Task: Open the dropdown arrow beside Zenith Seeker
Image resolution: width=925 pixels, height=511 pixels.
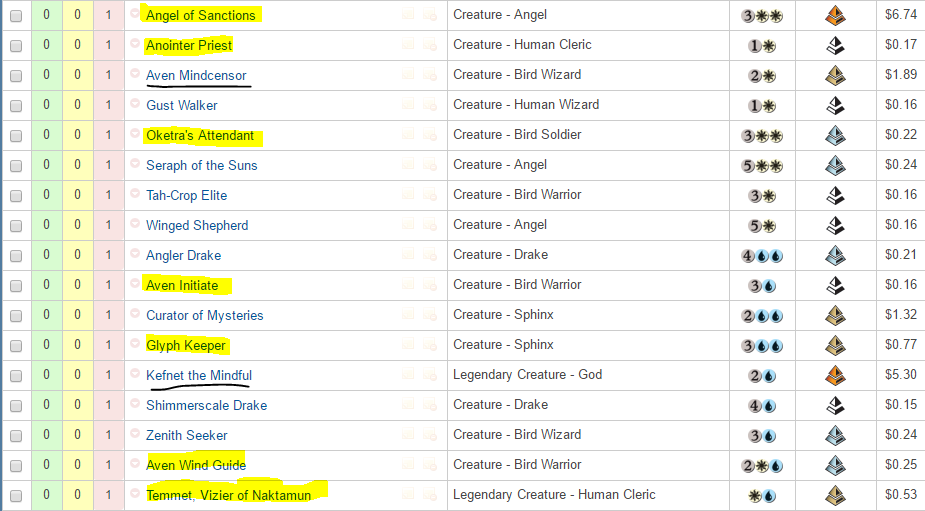Action: [135, 433]
